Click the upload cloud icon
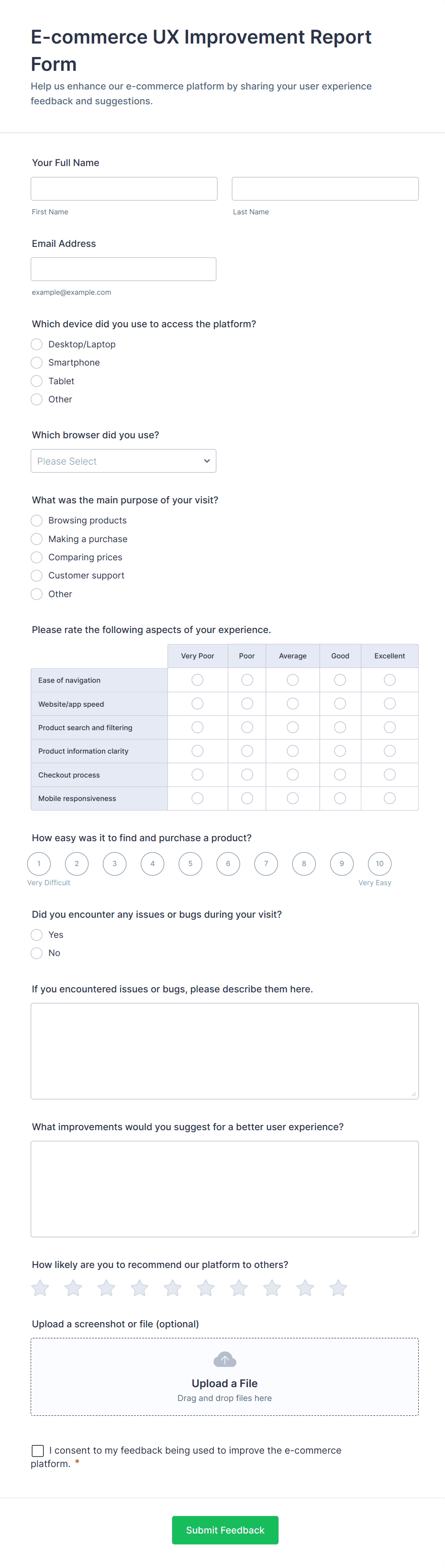This screenshot has height=1568, width=445. point(224,1359)
